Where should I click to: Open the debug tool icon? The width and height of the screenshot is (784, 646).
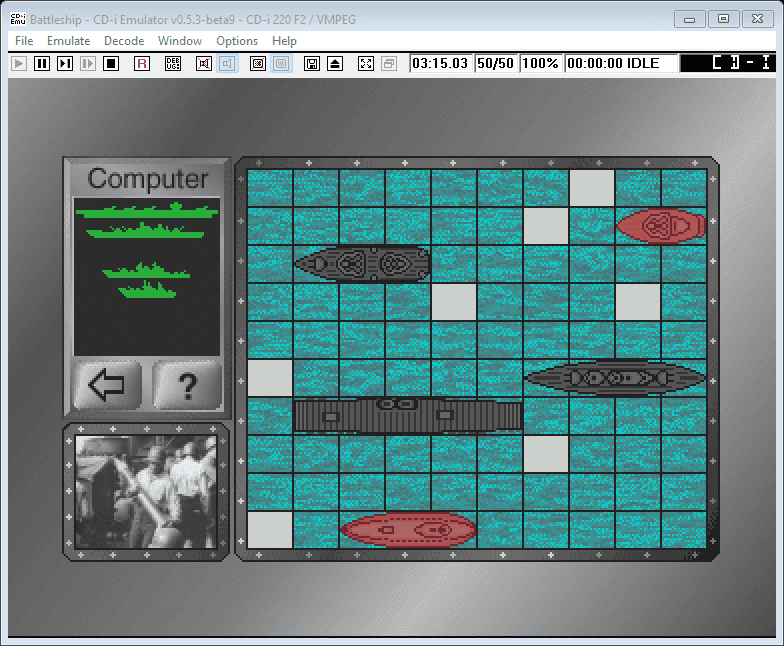173,63
